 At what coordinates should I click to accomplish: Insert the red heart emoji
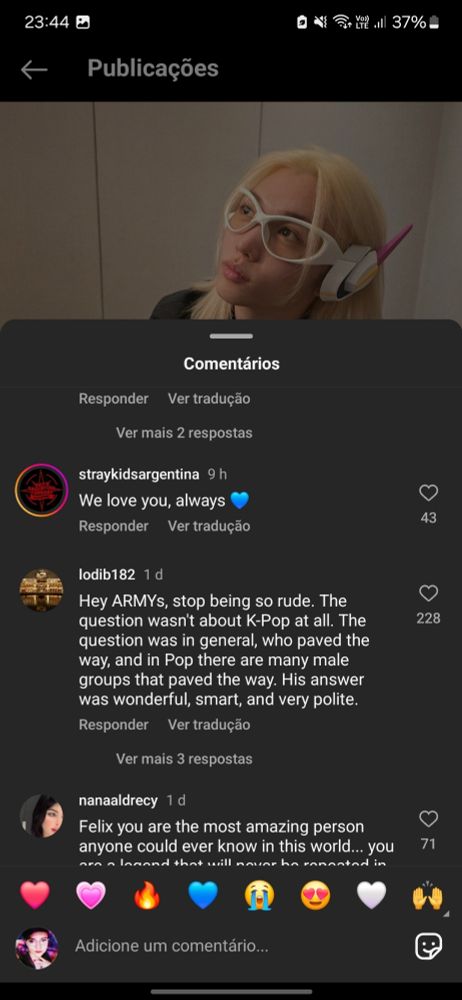[34, 895]
